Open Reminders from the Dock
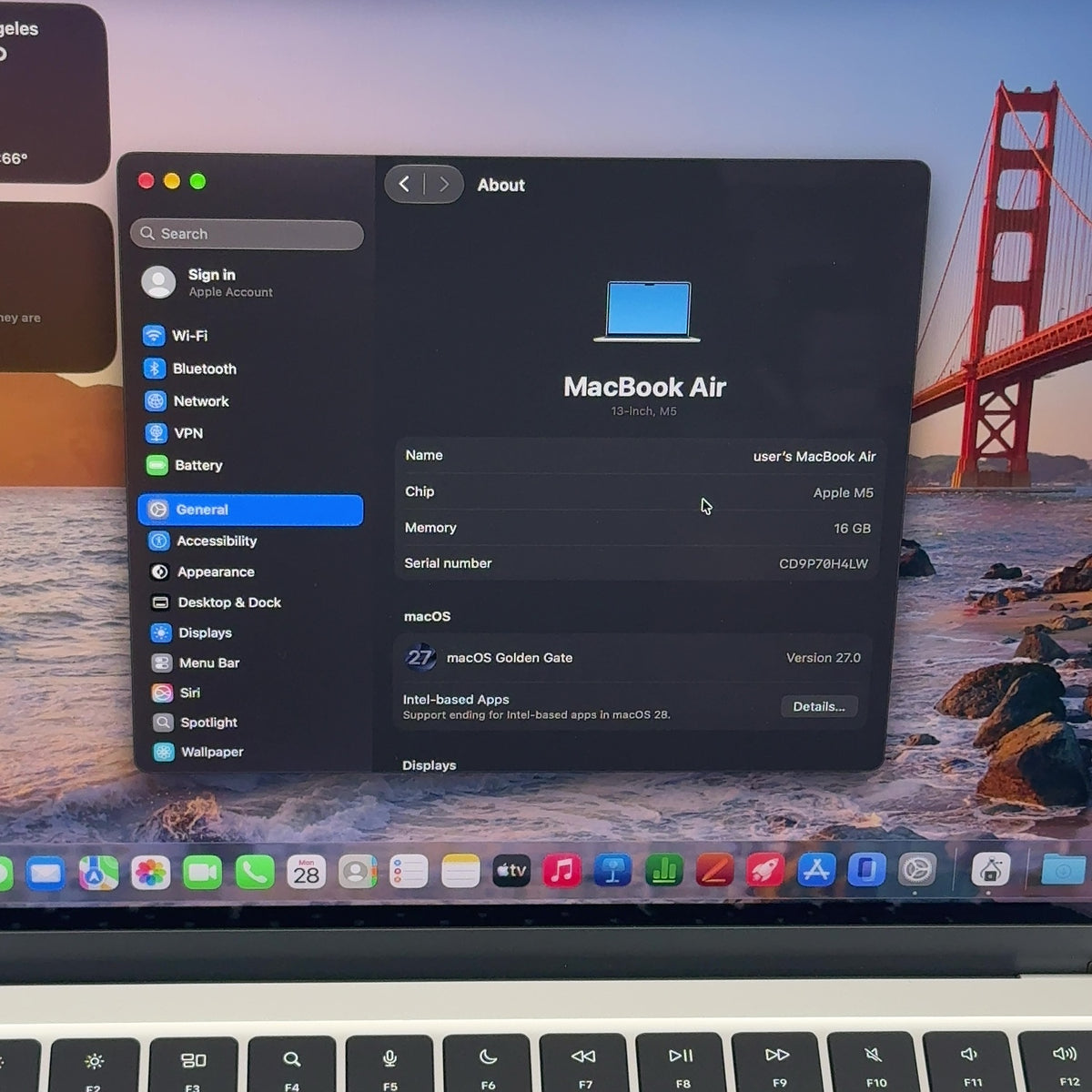This screenshot has height=1092, width=1092. pyautogui.click(x=409, y=872)
